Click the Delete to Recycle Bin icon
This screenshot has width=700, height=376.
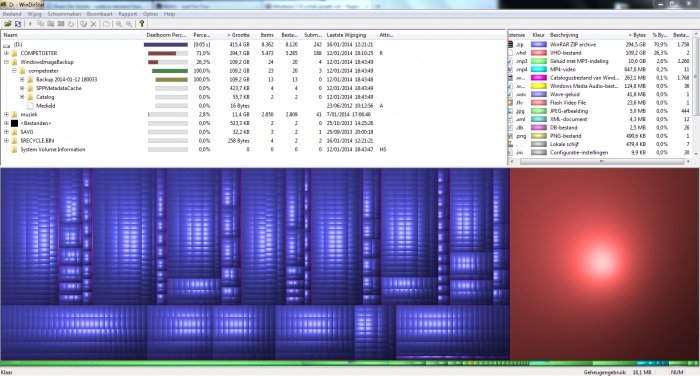(83, 24)
